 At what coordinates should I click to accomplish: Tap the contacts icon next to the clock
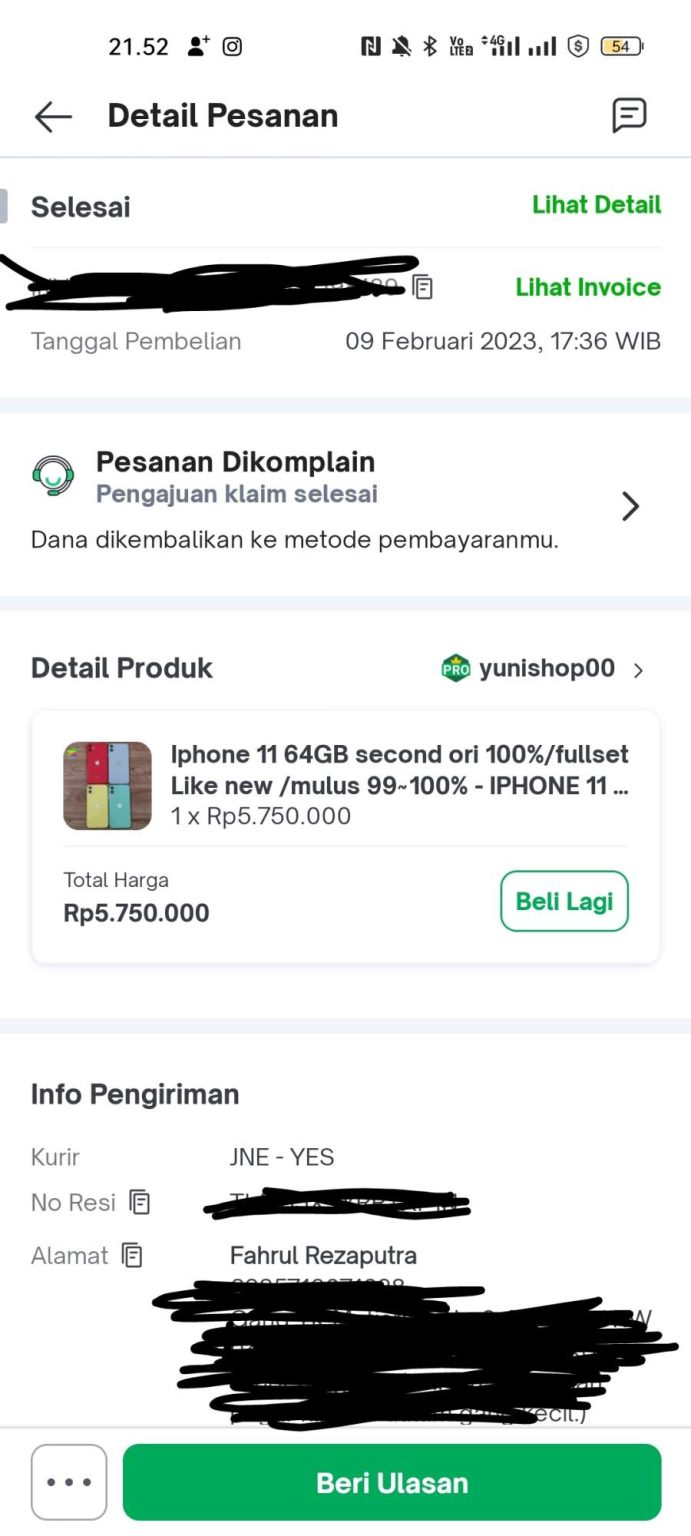196,45
